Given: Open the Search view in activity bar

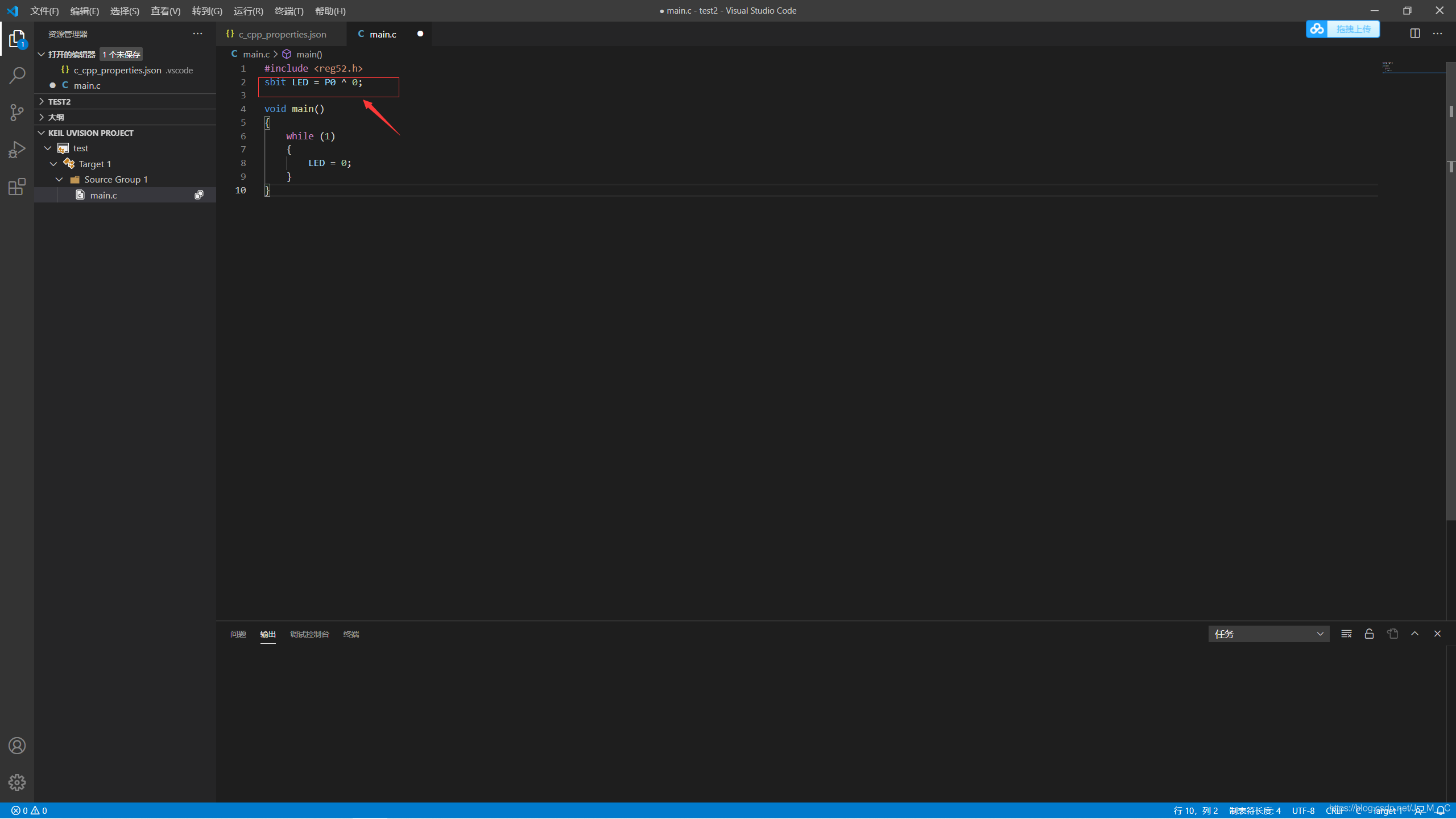Looking at the screenshot, I should 17,75.
